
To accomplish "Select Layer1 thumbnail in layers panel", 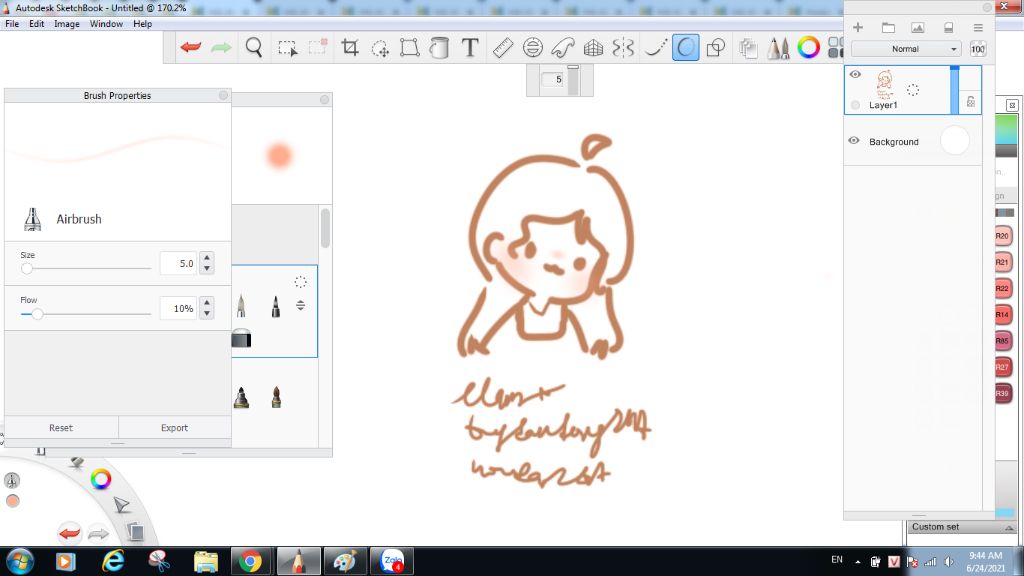I will point(885,84).
